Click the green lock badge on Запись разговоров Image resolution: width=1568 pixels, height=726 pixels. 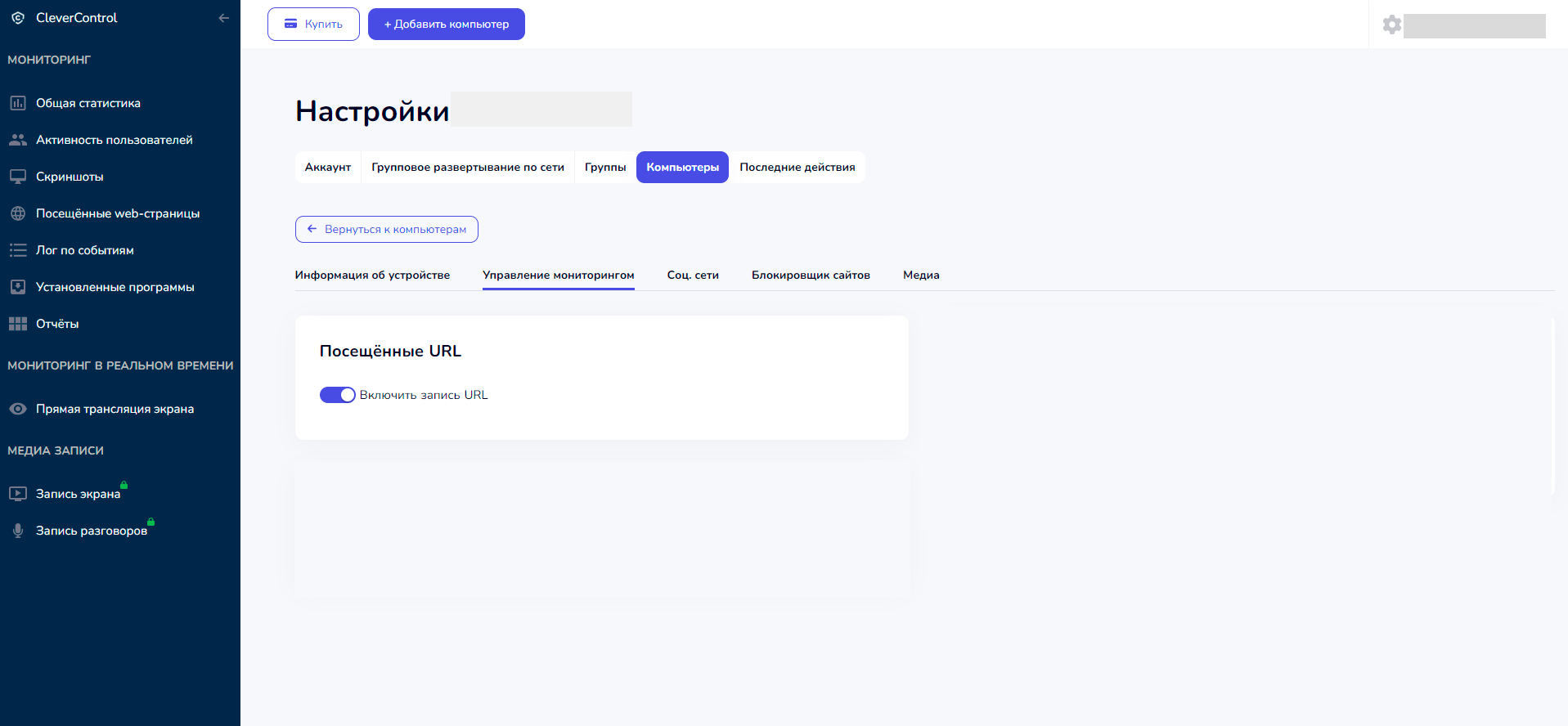[151, 522]
